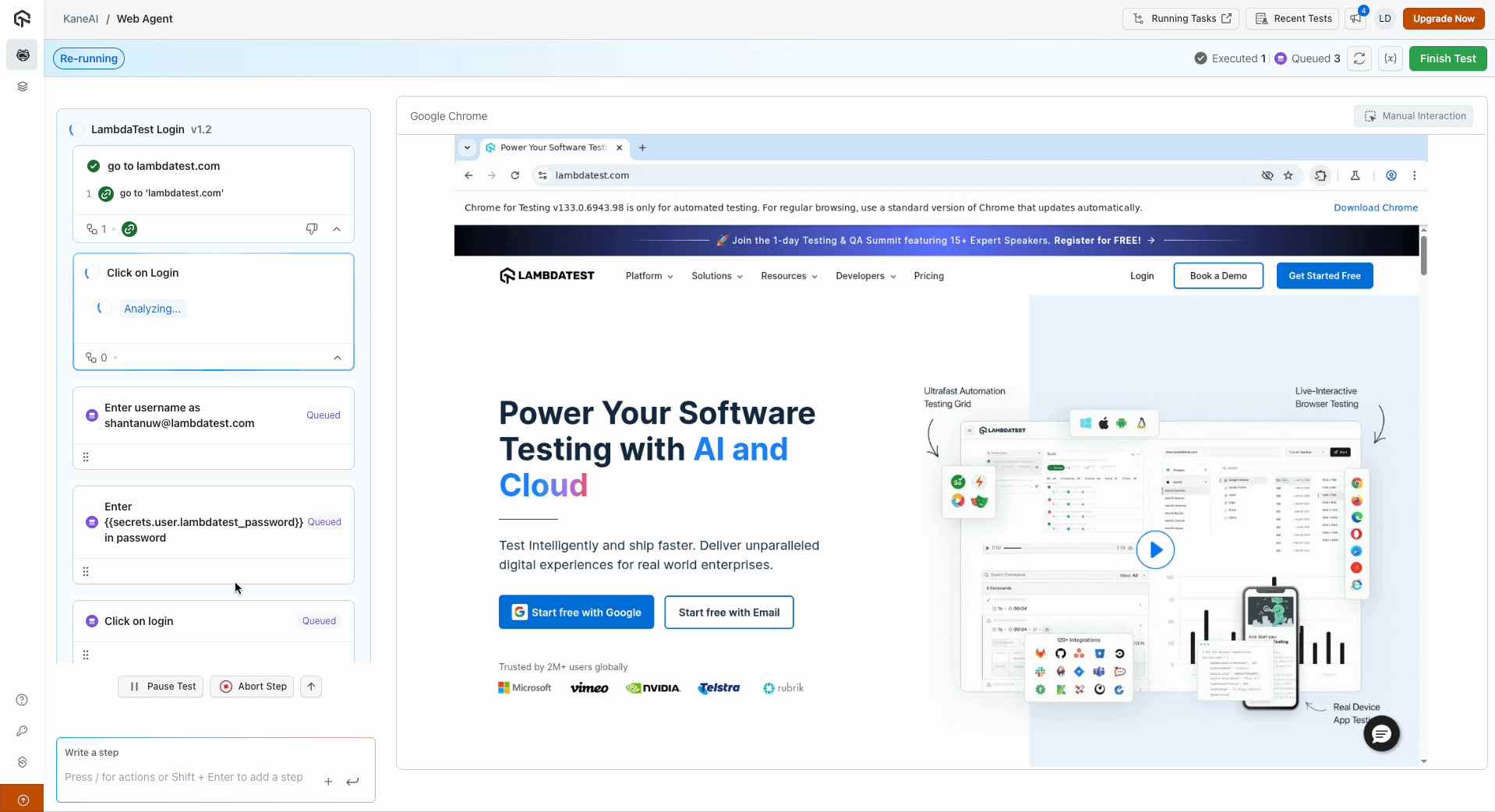Click the Download Chrome link
1495x812 pixels.
1375,207
